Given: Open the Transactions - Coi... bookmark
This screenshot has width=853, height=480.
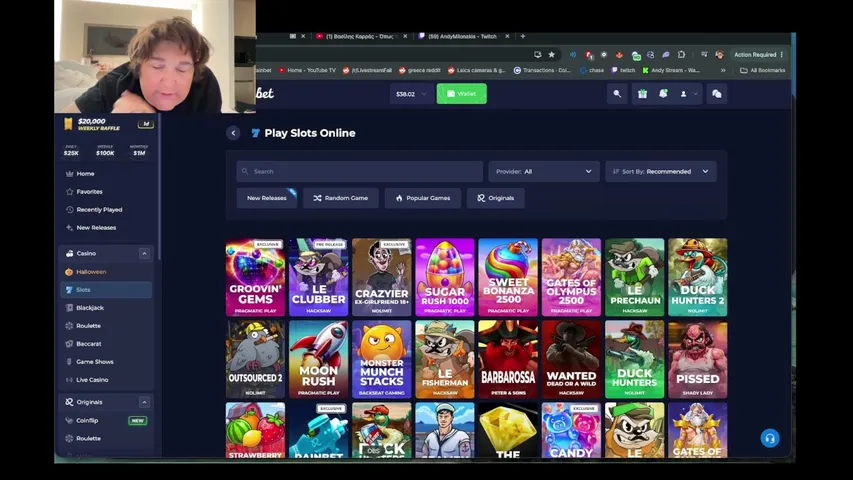Looking at the screenshot, I should click(542, 70).
